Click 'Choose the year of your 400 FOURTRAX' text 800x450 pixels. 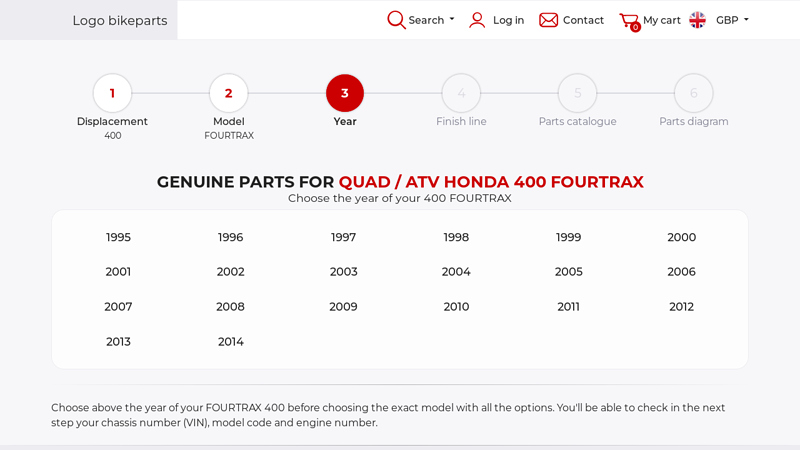(399, 198)
